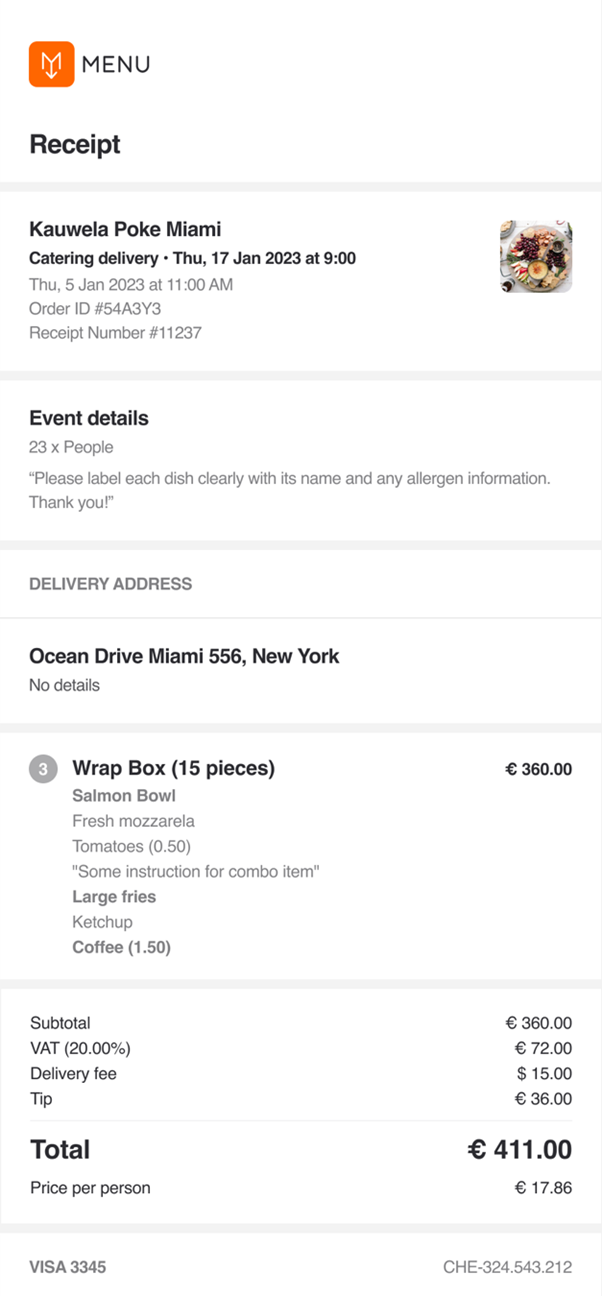Click the restaurant food thumbnail image
This screenshot has width=602, height=1296.
pos(536,256)
